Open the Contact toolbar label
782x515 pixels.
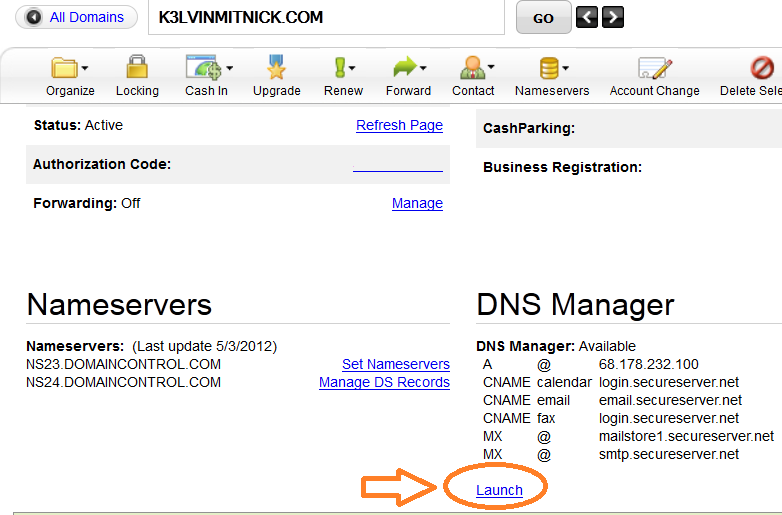click(x=473, y=91)
